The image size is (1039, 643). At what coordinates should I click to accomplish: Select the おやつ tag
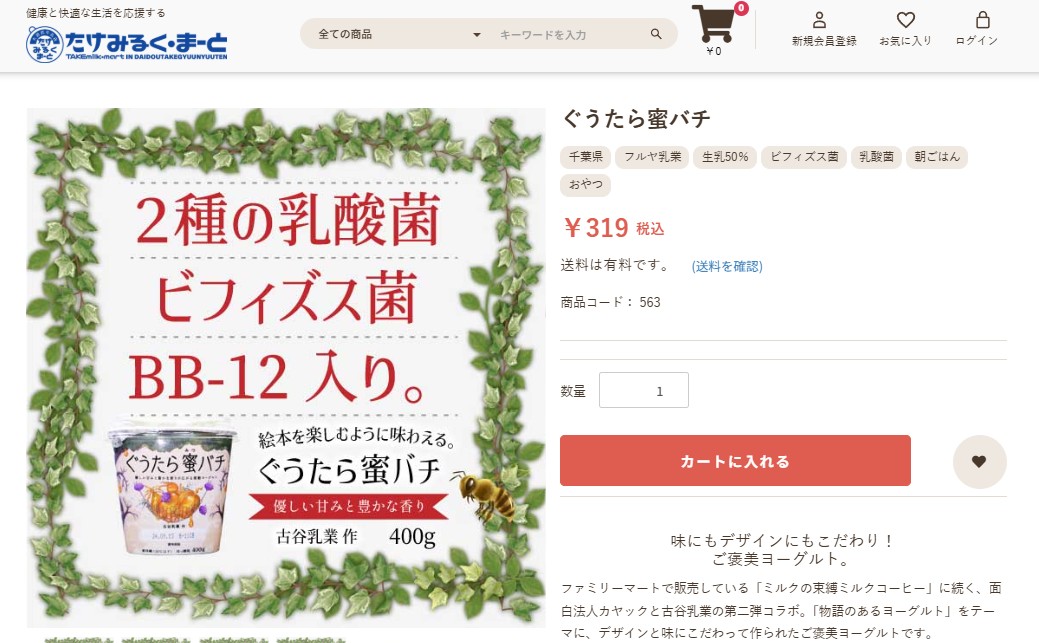click(x=586, y=184)
